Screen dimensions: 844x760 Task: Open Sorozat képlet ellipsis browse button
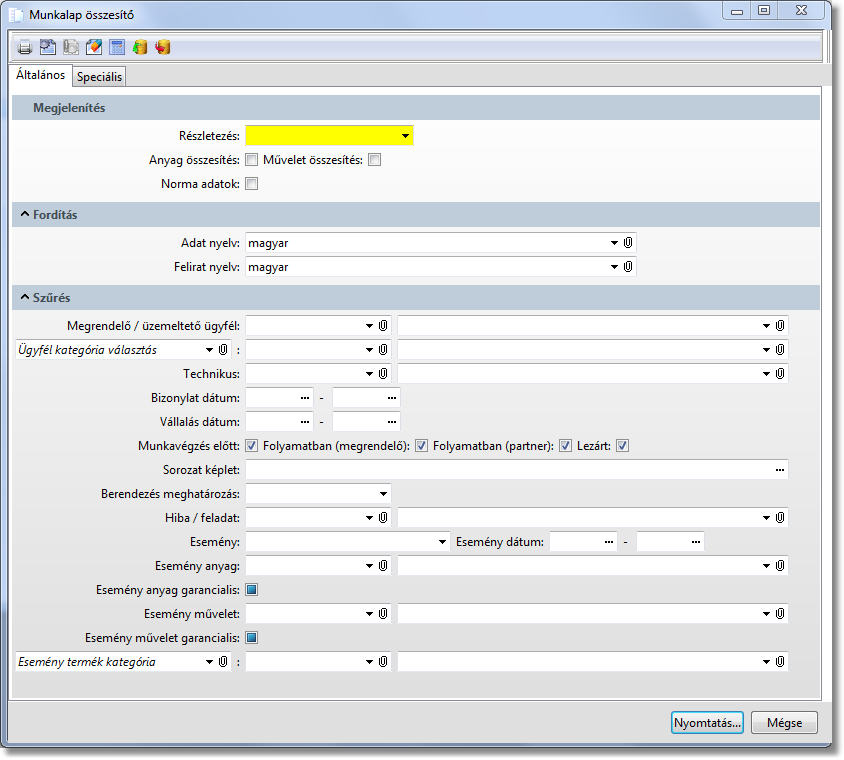pyautogui.click(x=780, y=469)
